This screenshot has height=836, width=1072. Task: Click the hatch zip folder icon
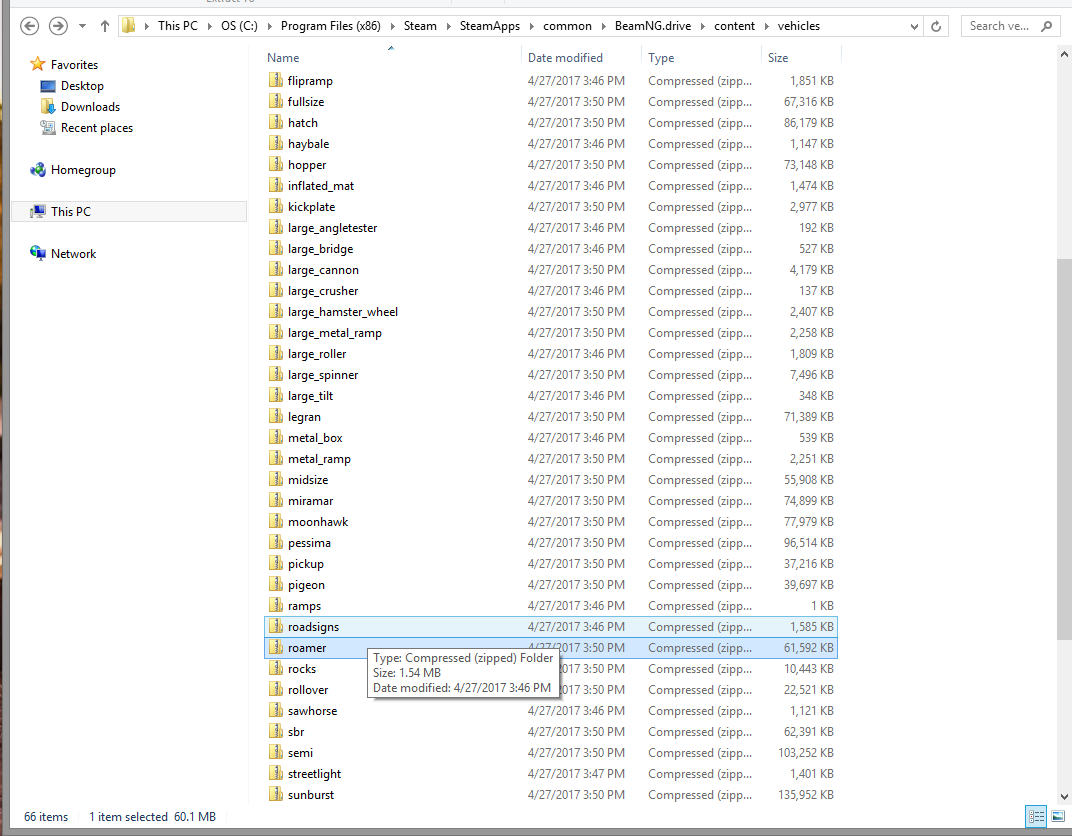(276, 122)
